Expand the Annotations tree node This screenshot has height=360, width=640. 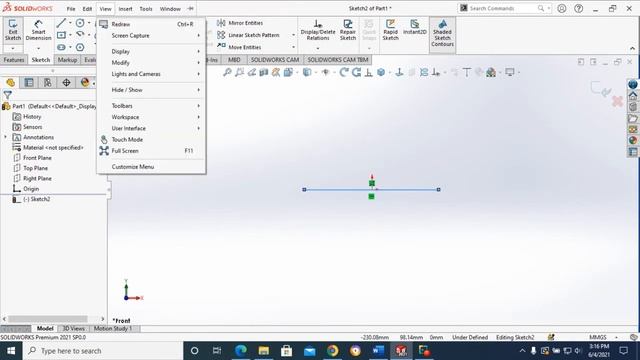click(x=5, y=137)
